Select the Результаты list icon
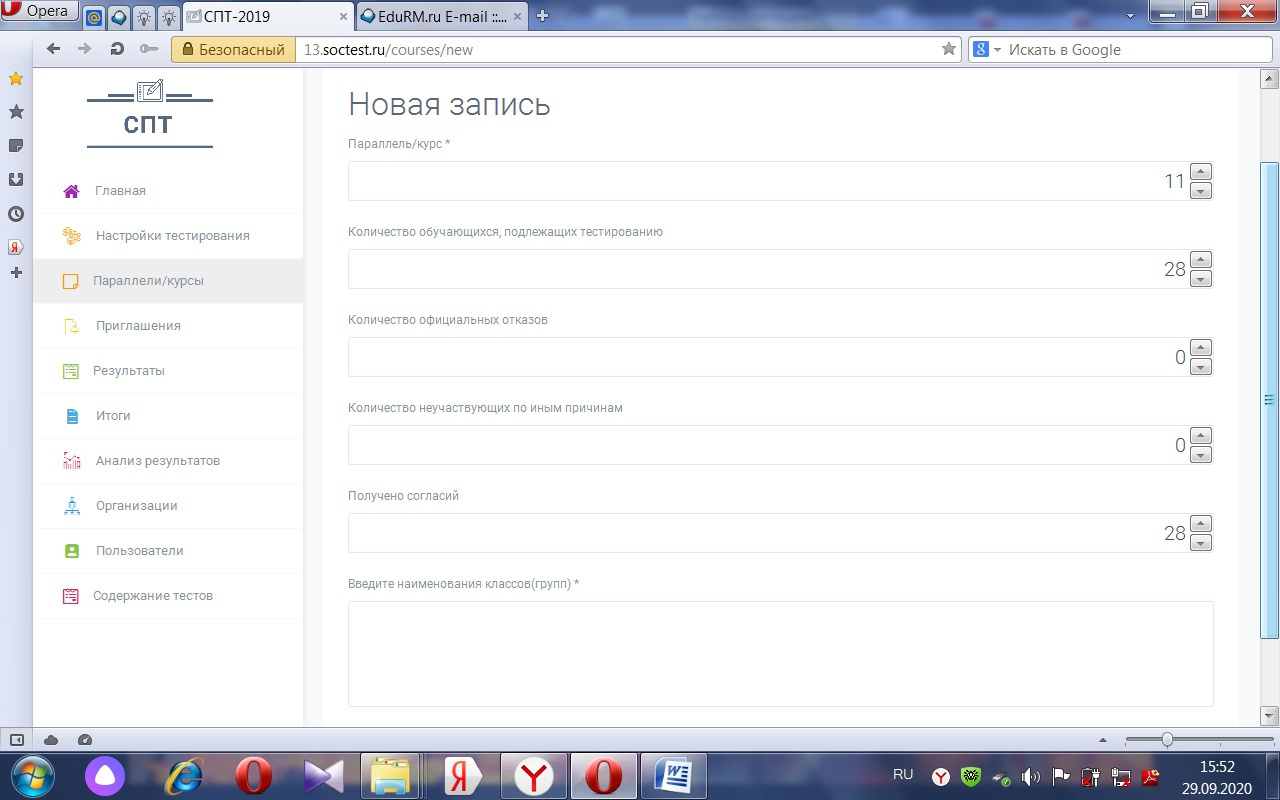Image resolution: width=1280 pixels, height=800 pixels. click(x=71, y=371)
